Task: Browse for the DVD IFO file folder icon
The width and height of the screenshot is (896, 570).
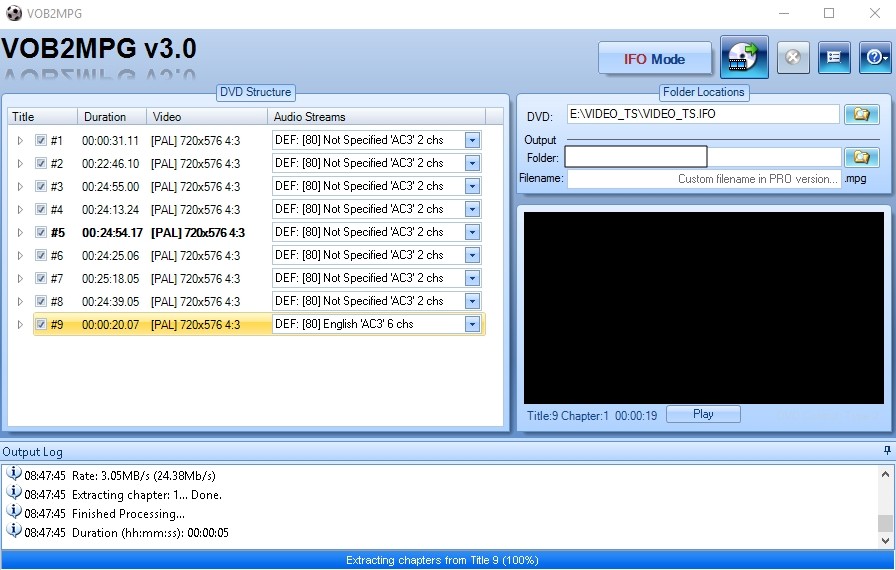Action: pos(862,114)
